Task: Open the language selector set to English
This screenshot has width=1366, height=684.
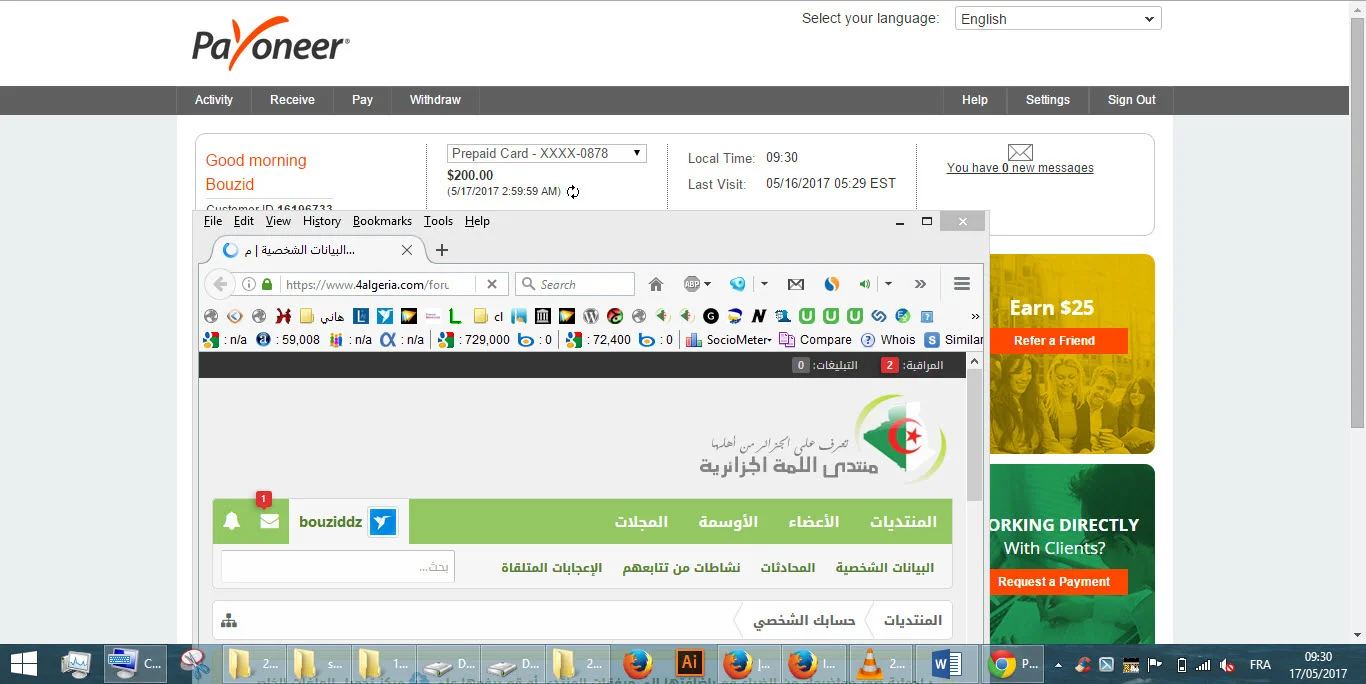Action: [1057, 19]
